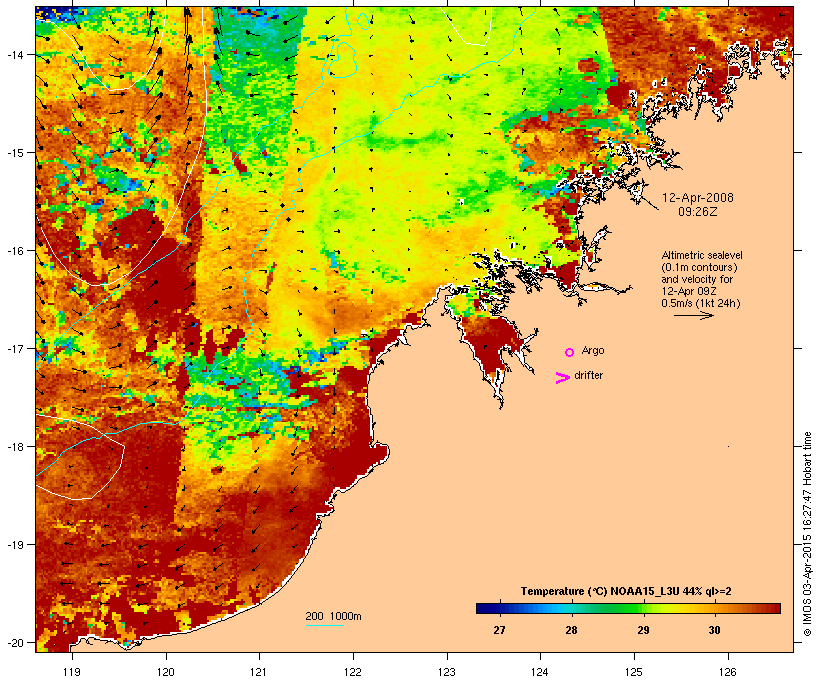Click the '-18' latitude axis label
The height and width of the screenshot is (680, 820).
(15, 447)
